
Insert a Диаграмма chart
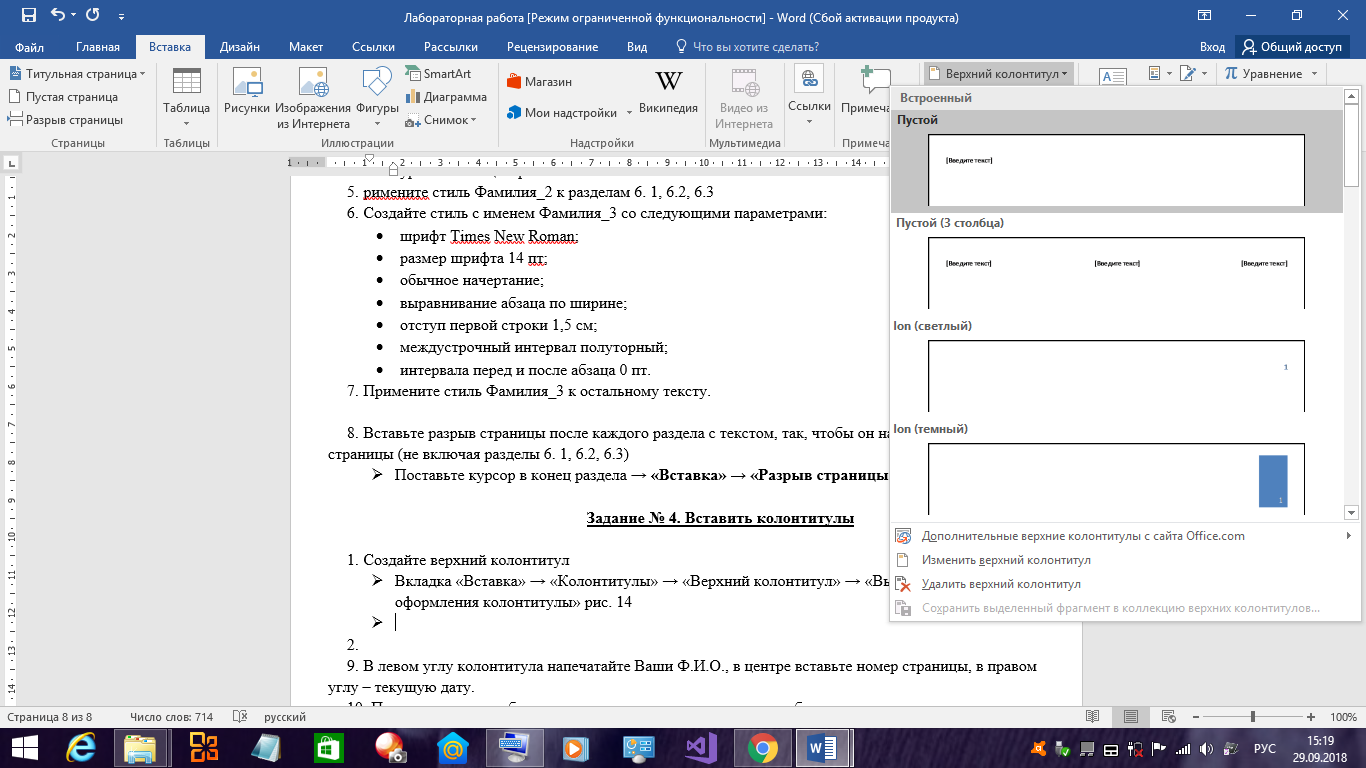tap(446, 97)
